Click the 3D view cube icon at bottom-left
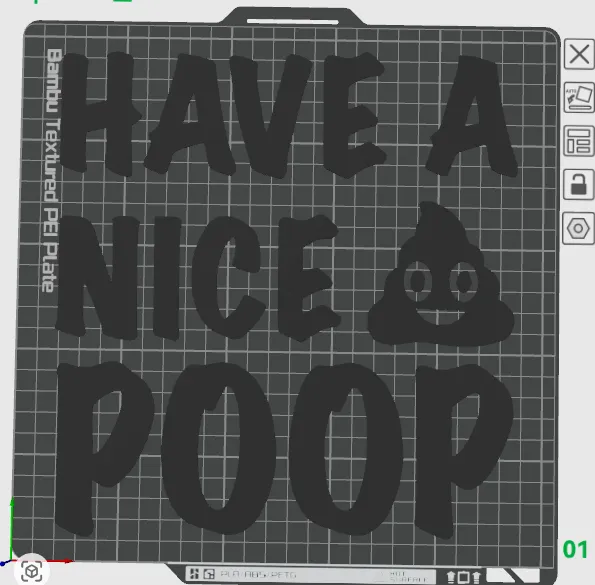This screenshot has height=585, width=595. click(x=31, y=571)
